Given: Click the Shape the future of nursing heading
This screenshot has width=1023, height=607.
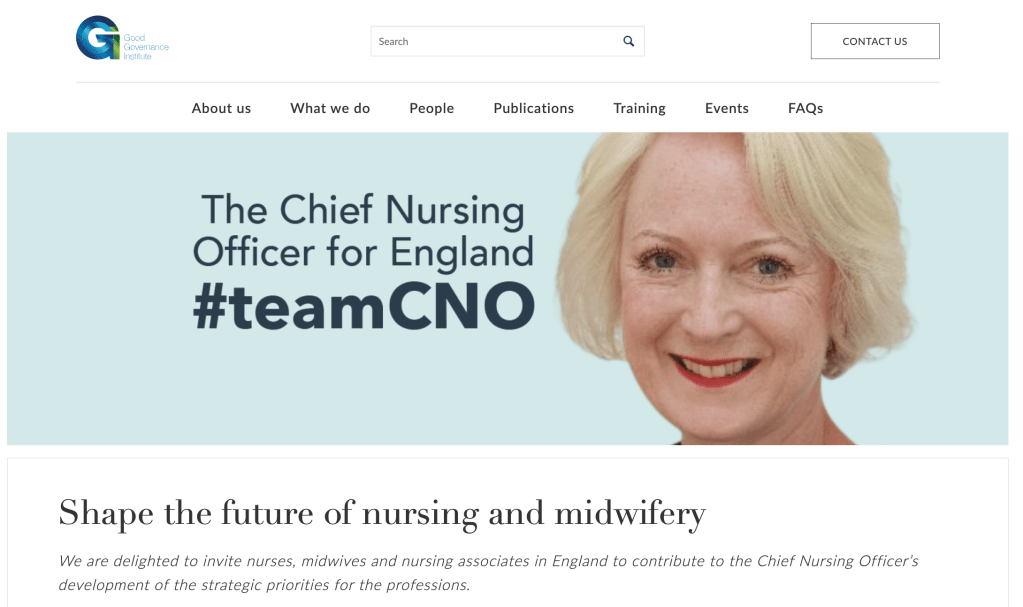Looking at the screenshot, I should pos(382,513).
